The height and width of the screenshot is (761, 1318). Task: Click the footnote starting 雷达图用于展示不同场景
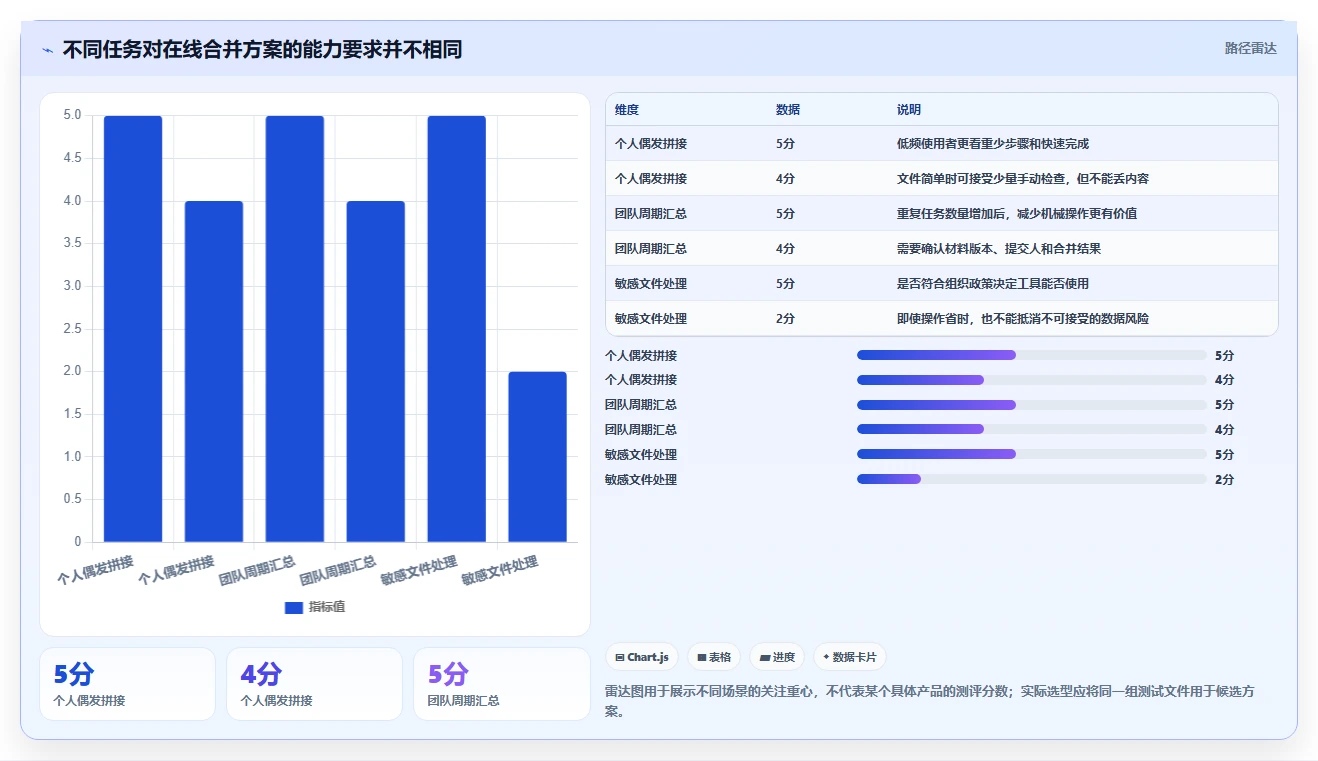pos(930,701)
